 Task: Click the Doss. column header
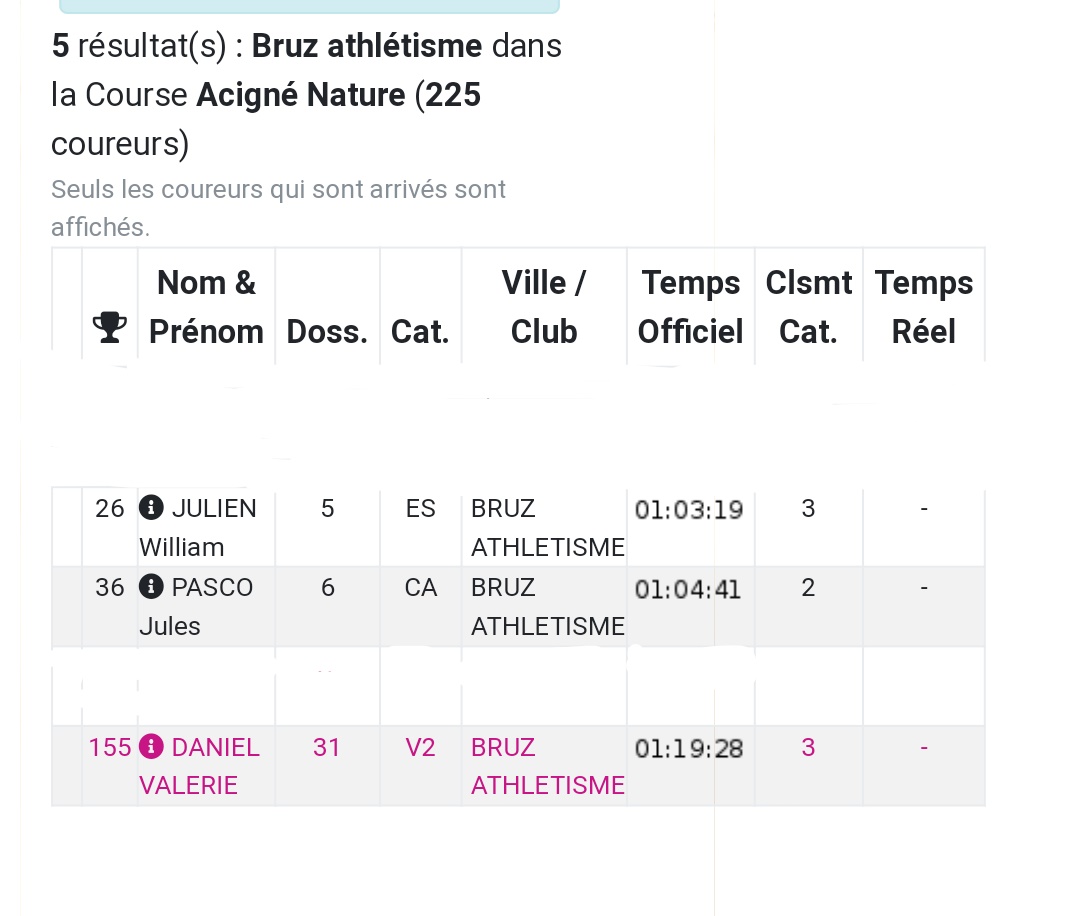point(327,332)
